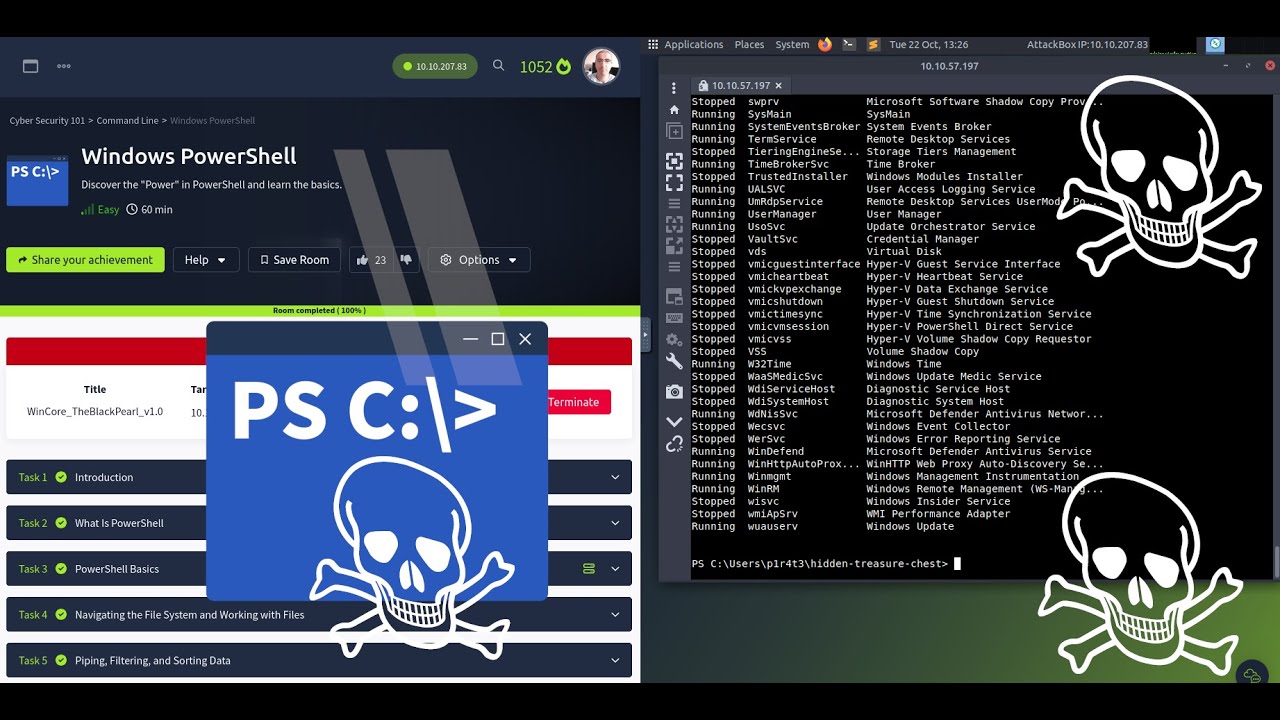The width and height of the screenshot is (1280, 720).
Task: Open the Applications menu
Action: (x=692, y=44)
